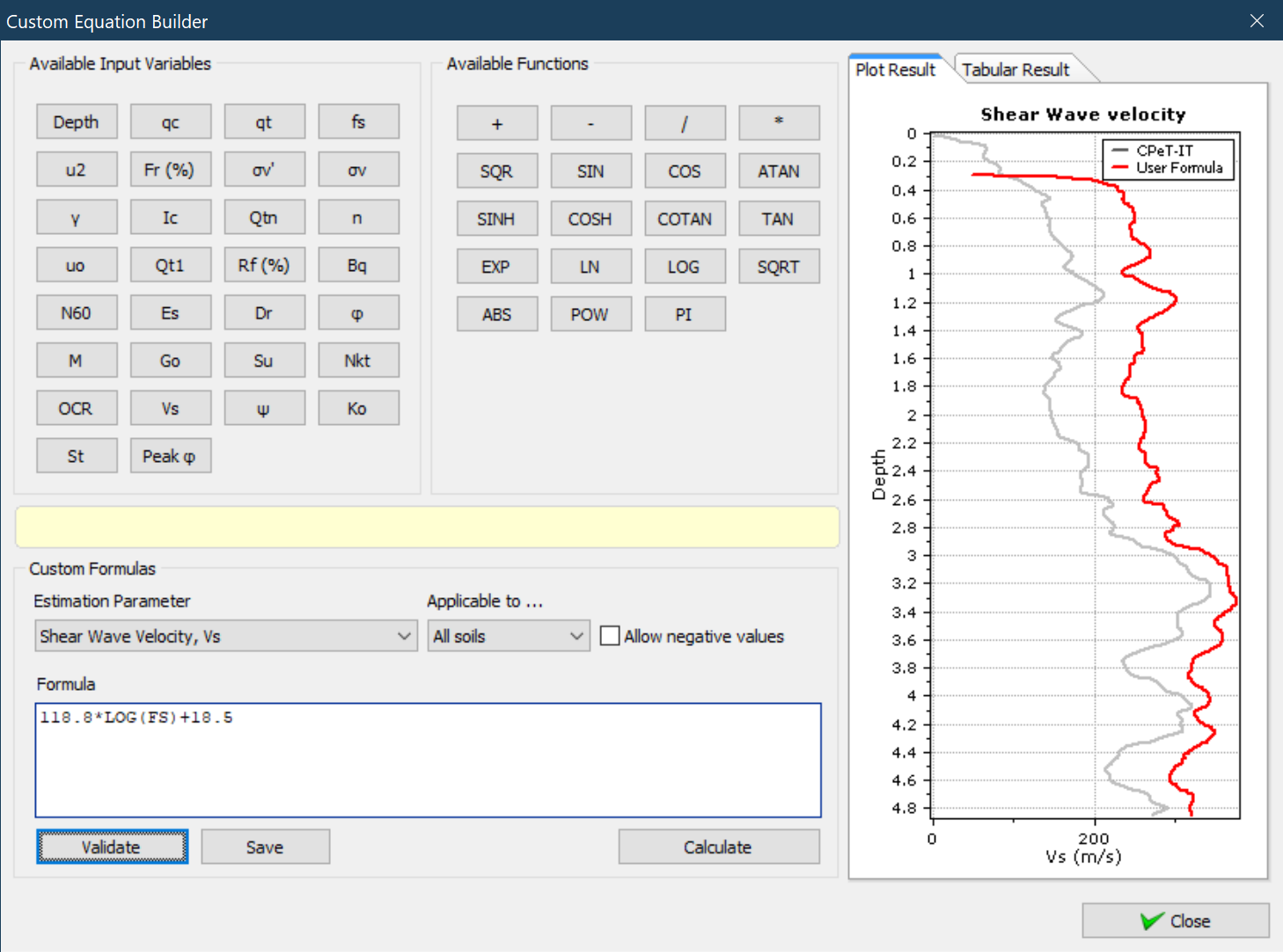Add the fs variable to formula
Image resolution: width=1283 pixels, height=952 pixels.
click(x=358, y=122)
